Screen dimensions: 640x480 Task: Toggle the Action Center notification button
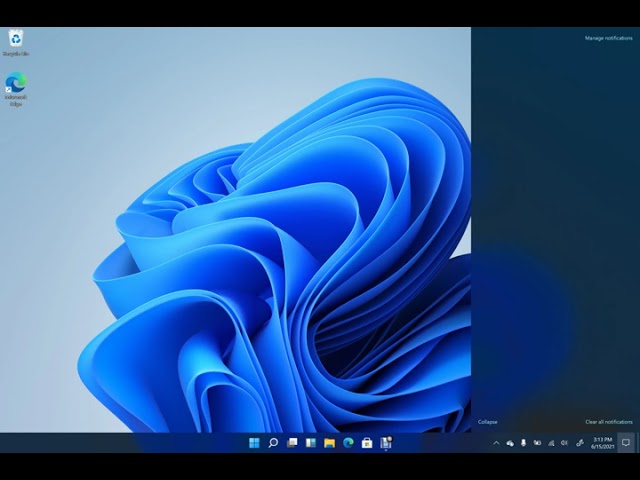[x=626, y=443]
